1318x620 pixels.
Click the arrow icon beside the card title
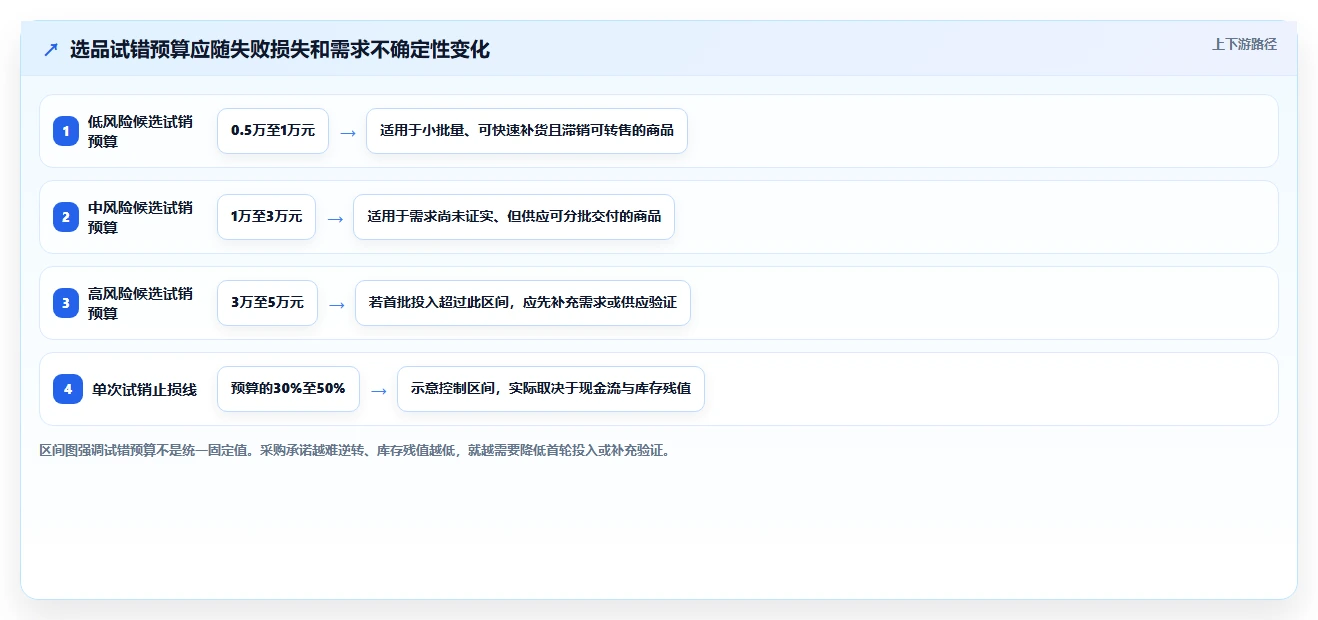click(x=51, y=49)
